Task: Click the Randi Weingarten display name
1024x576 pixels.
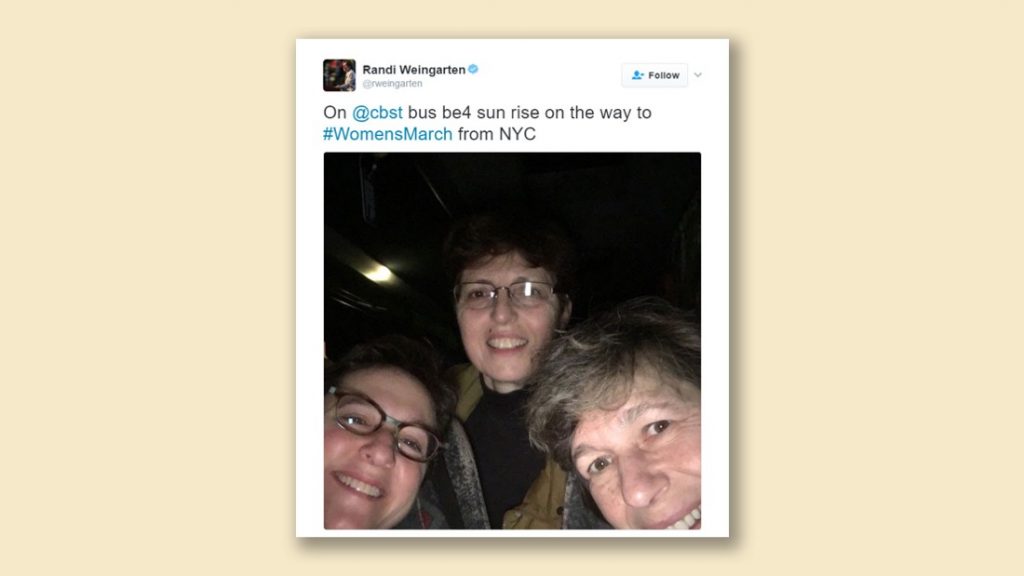Action: [414, 69]
